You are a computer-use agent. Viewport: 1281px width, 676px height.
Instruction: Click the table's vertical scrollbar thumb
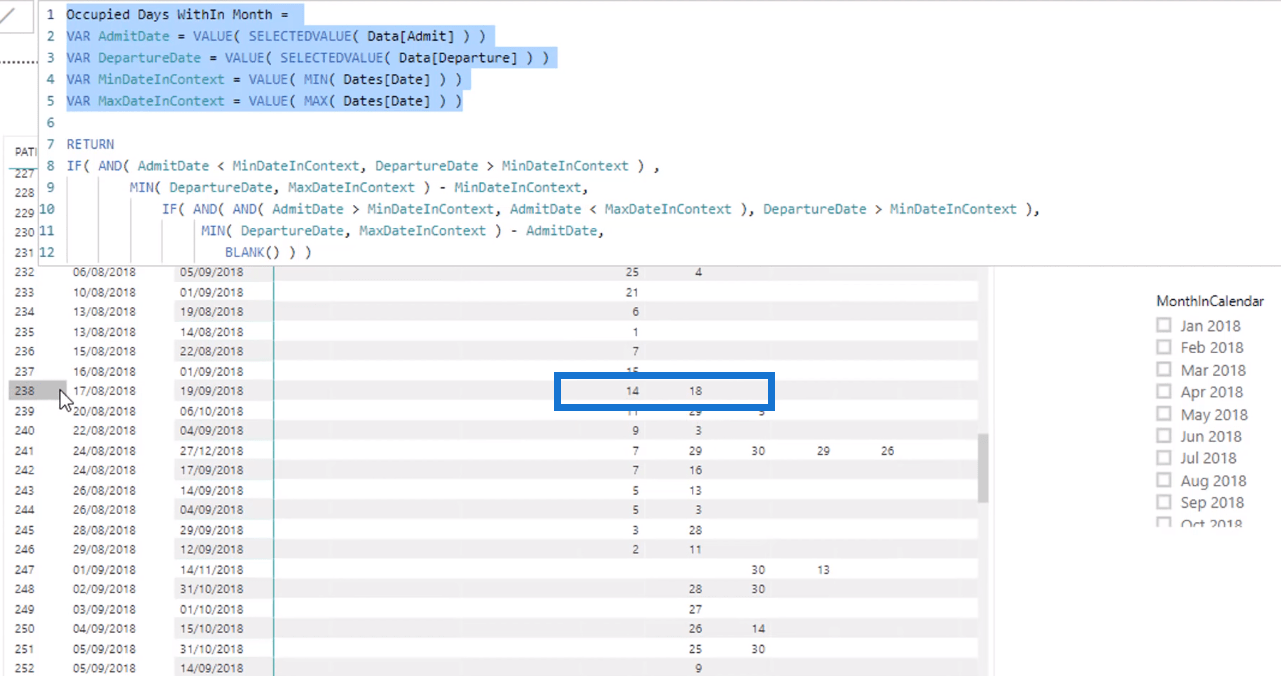(x=983, y=467)
